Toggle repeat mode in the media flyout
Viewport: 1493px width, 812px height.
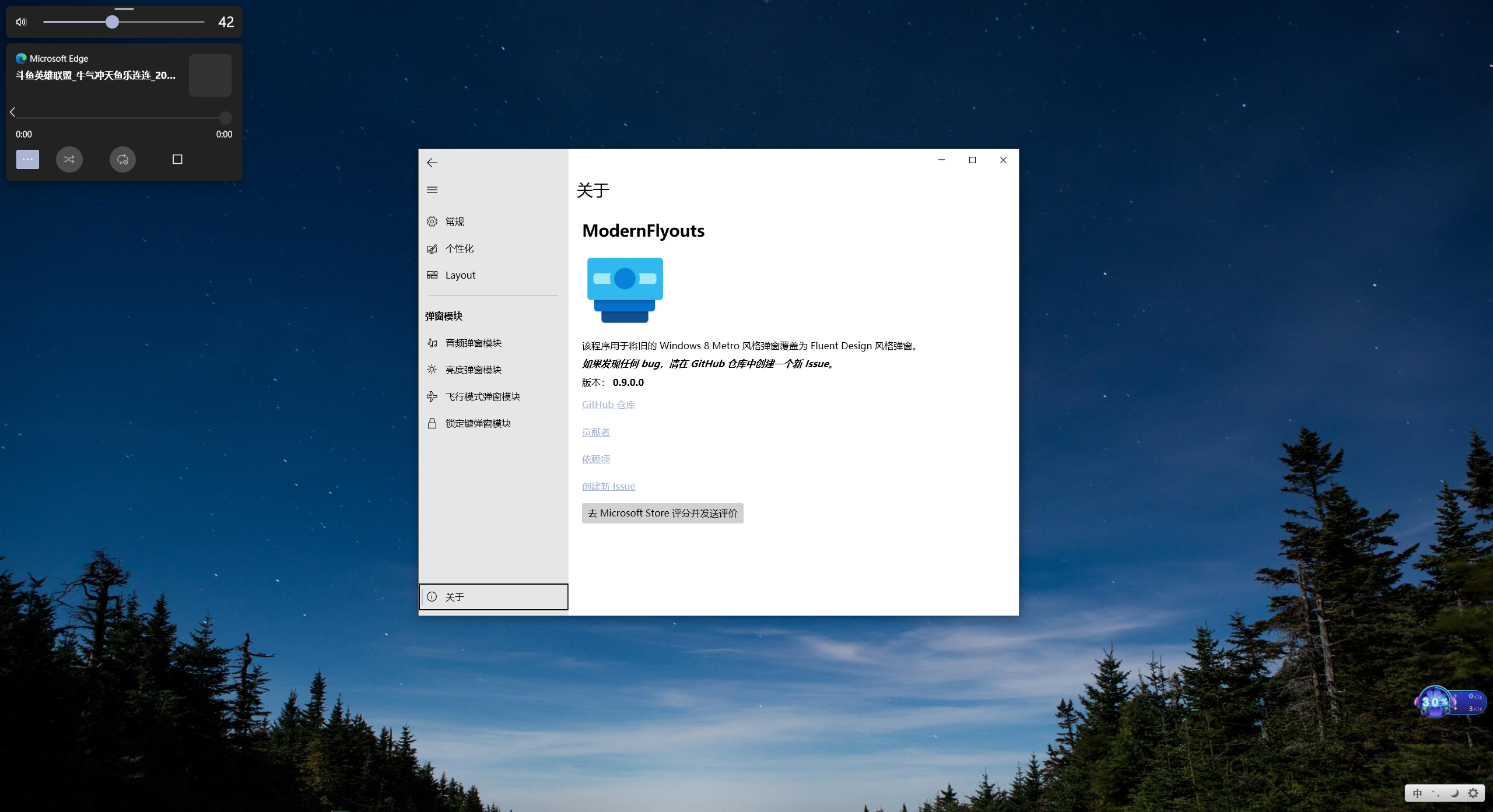click(122, 159)
